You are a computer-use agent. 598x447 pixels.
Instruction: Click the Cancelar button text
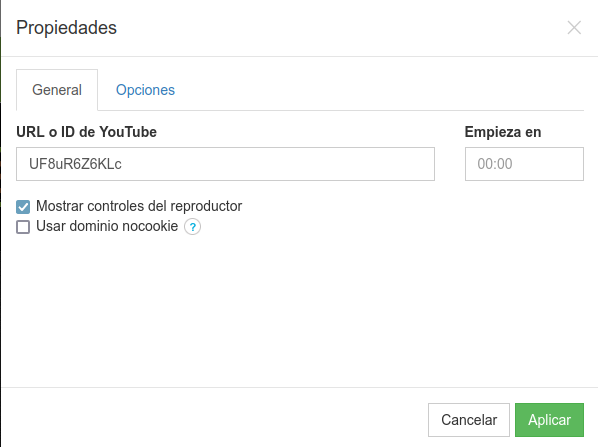point(469,420)
